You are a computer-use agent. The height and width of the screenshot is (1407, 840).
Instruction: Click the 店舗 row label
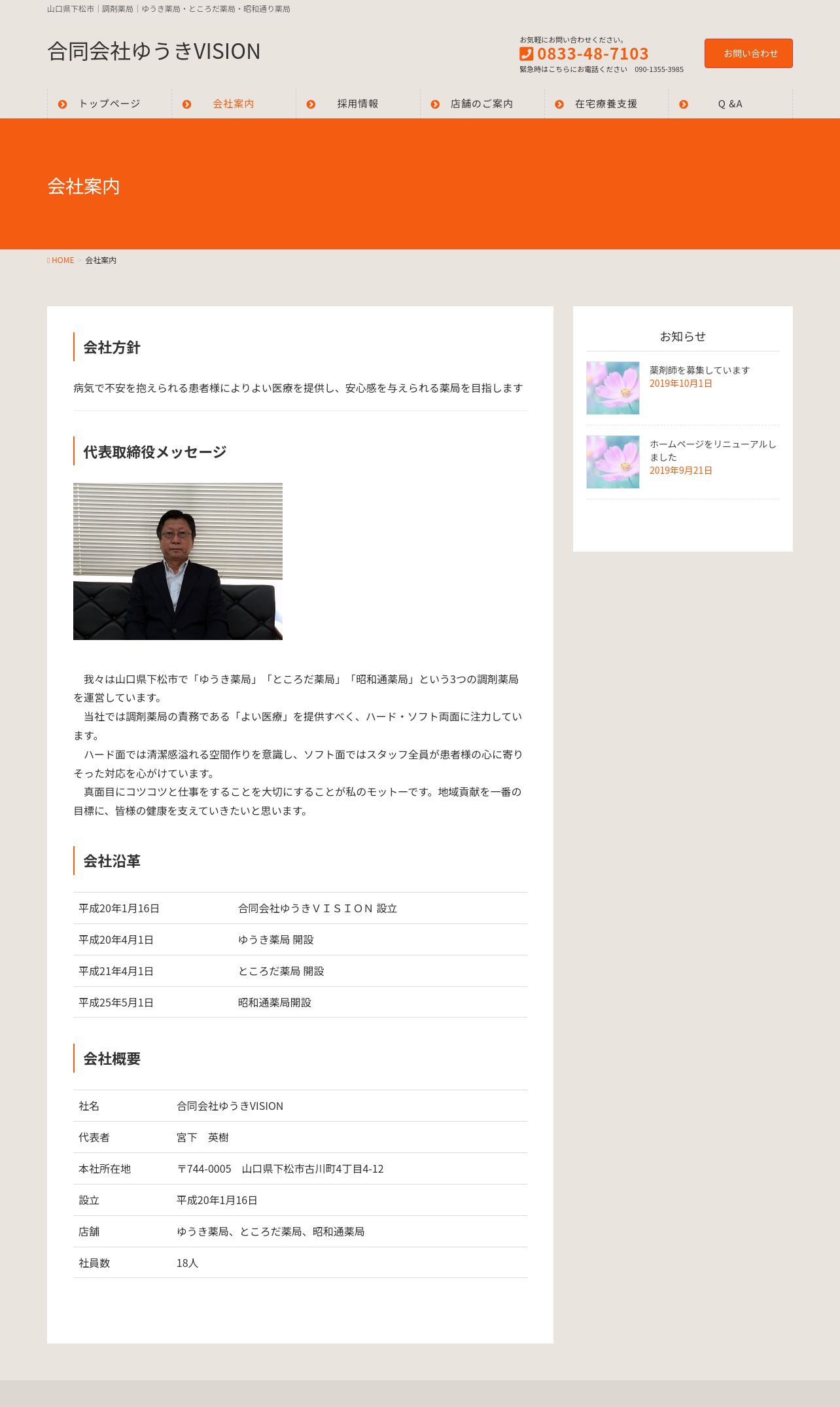point(89,1232)
